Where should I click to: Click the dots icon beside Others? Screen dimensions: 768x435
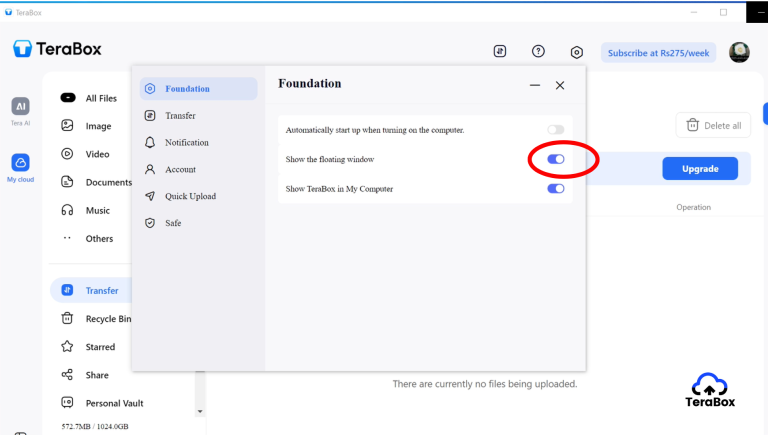coord(67,238)
